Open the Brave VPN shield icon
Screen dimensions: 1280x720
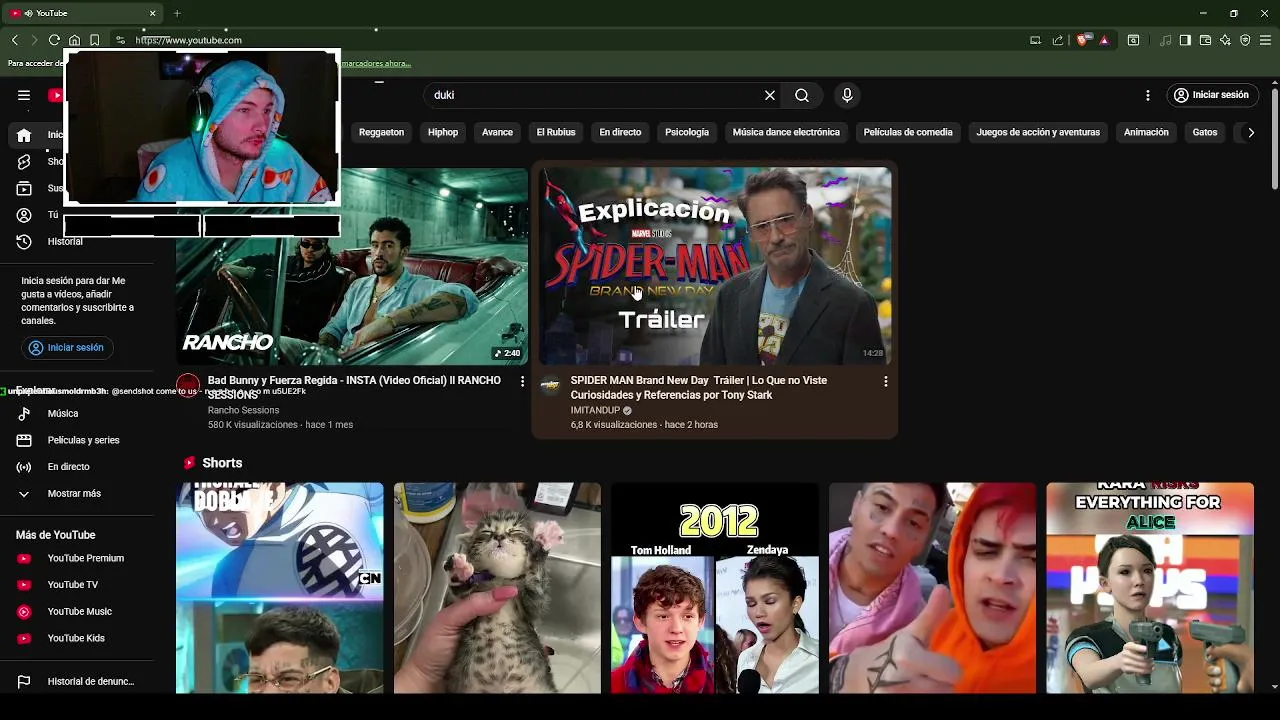[1245, 40]
